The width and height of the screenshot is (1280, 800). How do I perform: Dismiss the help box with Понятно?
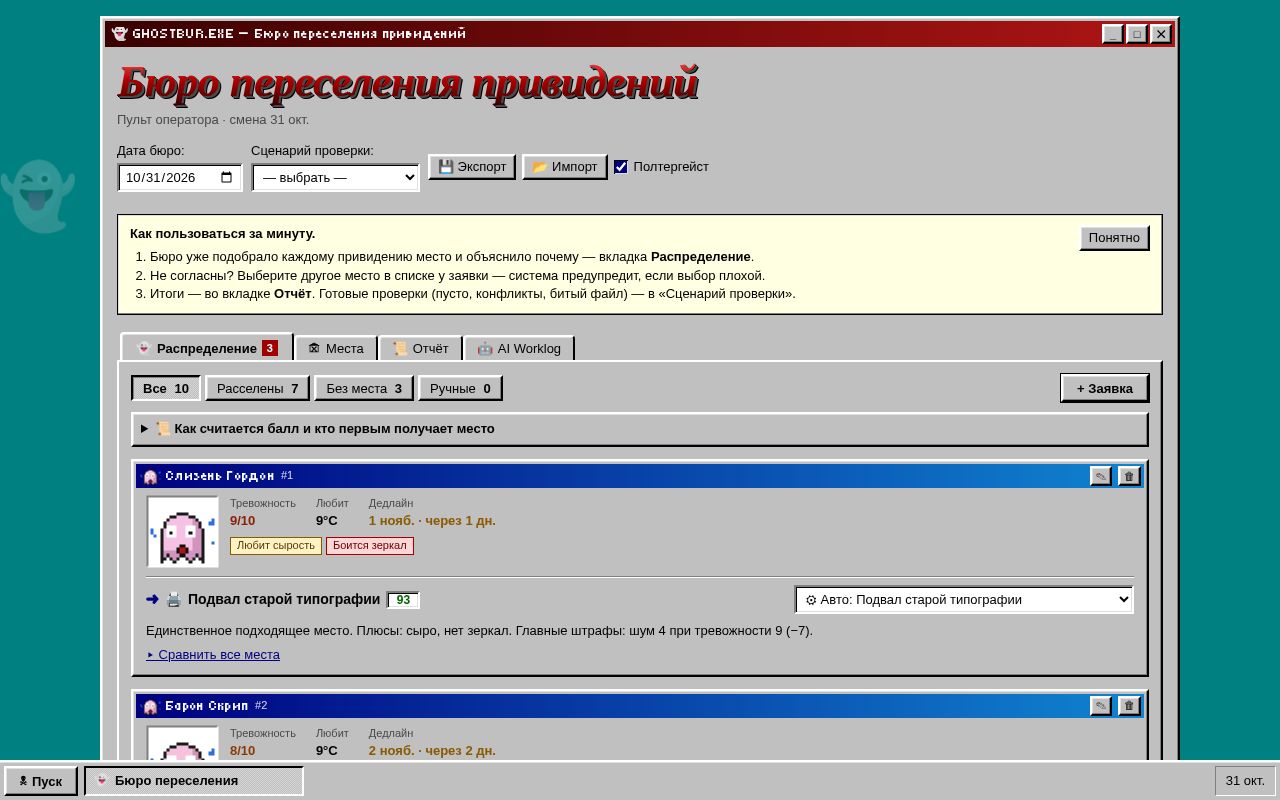pos(1114,238)
